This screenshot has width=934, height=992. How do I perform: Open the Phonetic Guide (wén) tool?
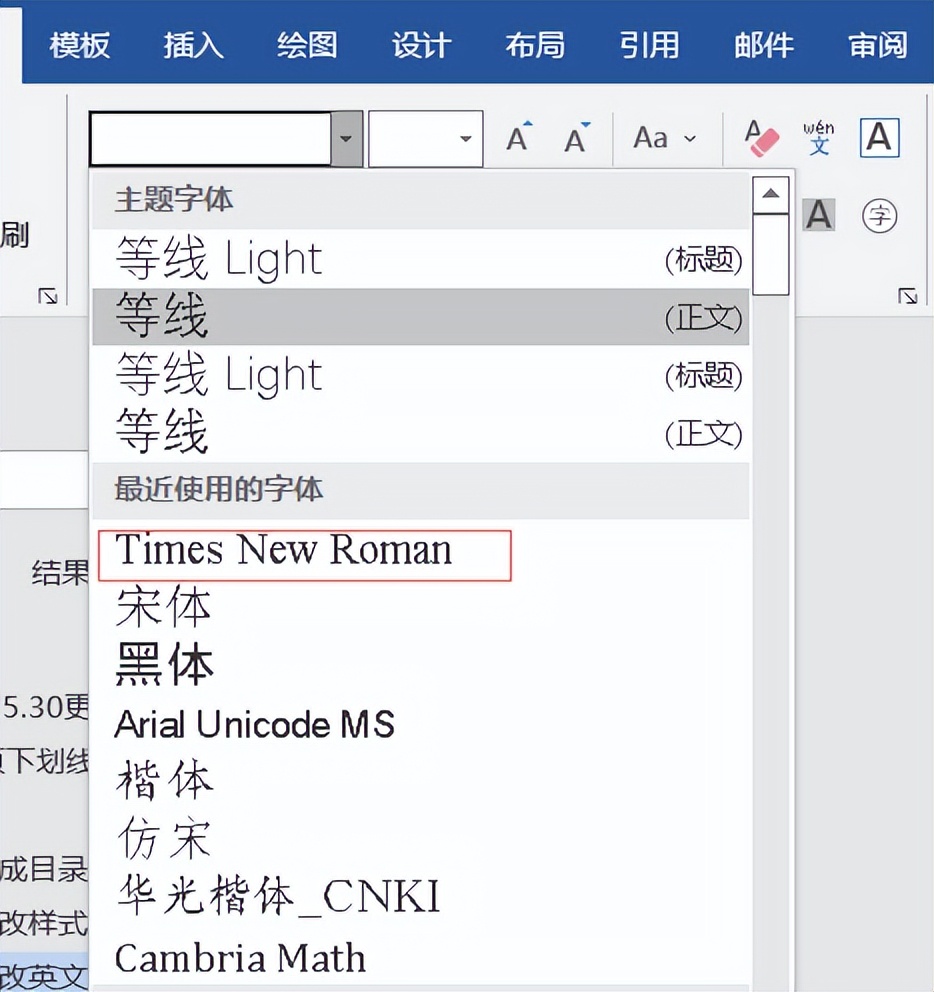[819, 140]
